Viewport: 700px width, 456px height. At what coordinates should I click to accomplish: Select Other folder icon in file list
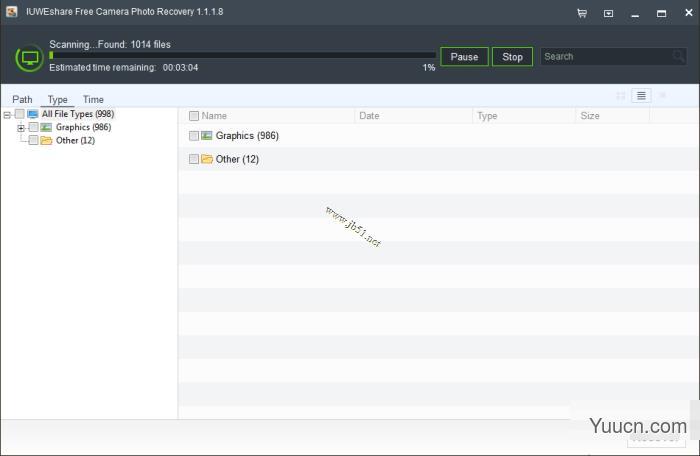click(207, 159)
